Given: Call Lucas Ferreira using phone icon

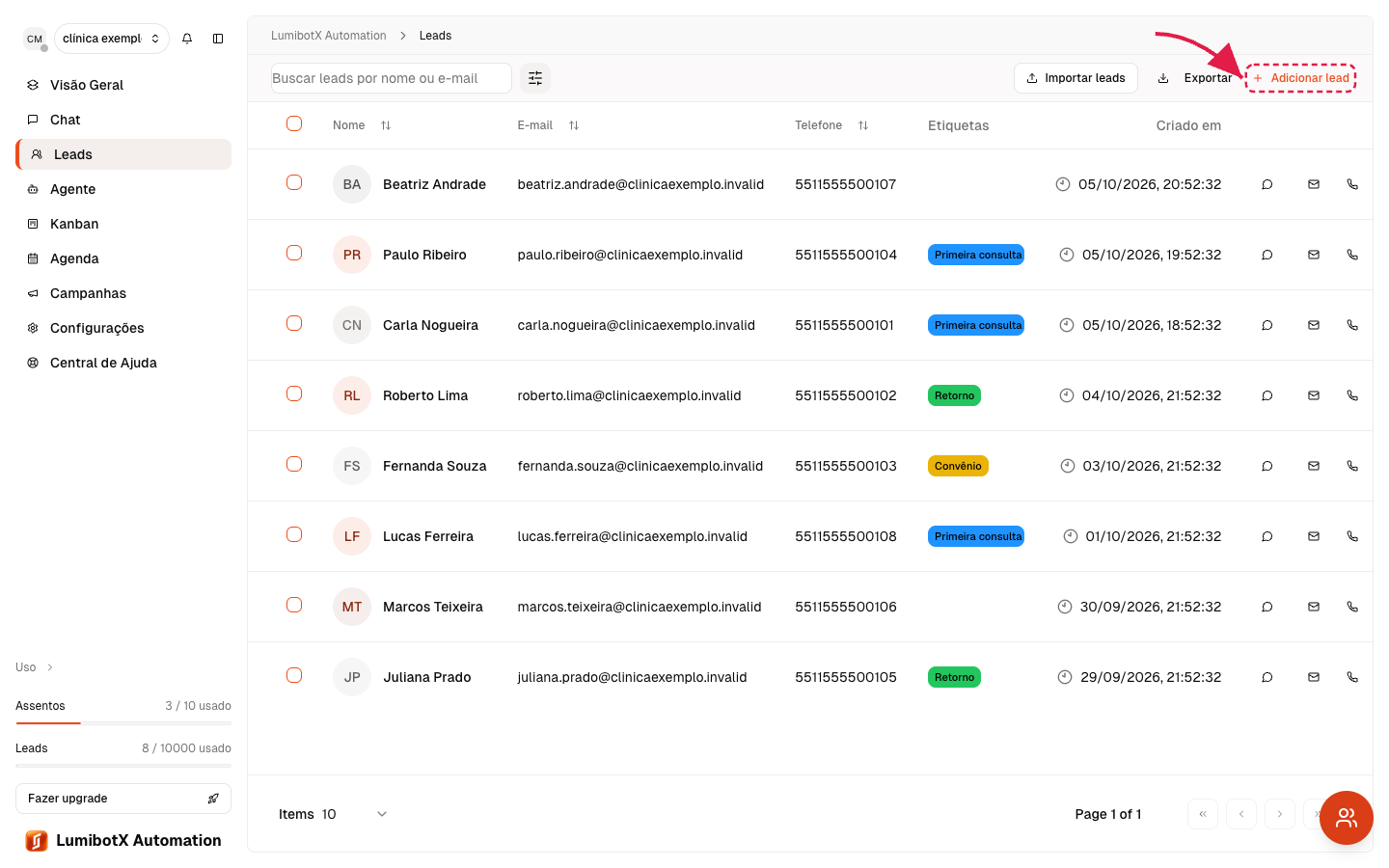Looking at the screenshot, I should [x=1352, y=536].
